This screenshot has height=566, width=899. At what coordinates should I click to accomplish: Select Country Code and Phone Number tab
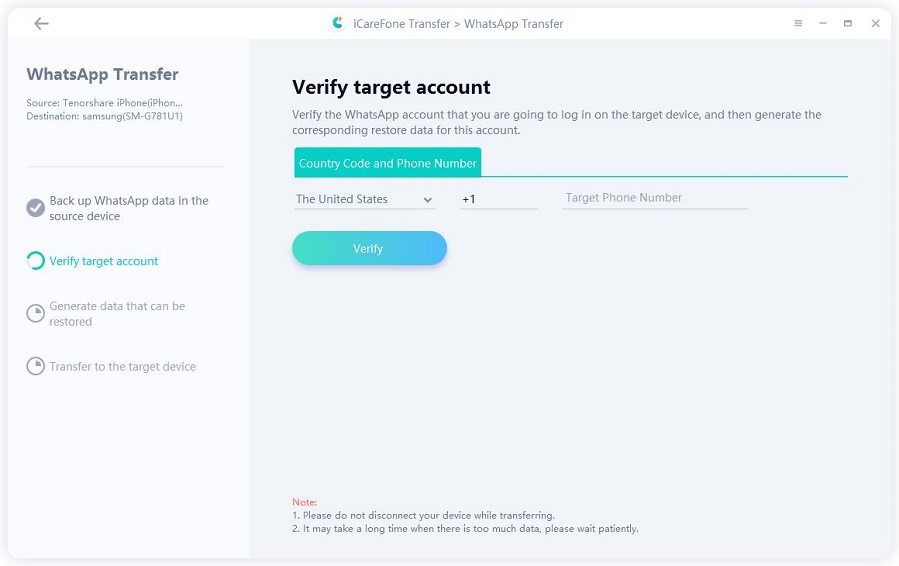[387, 163]
